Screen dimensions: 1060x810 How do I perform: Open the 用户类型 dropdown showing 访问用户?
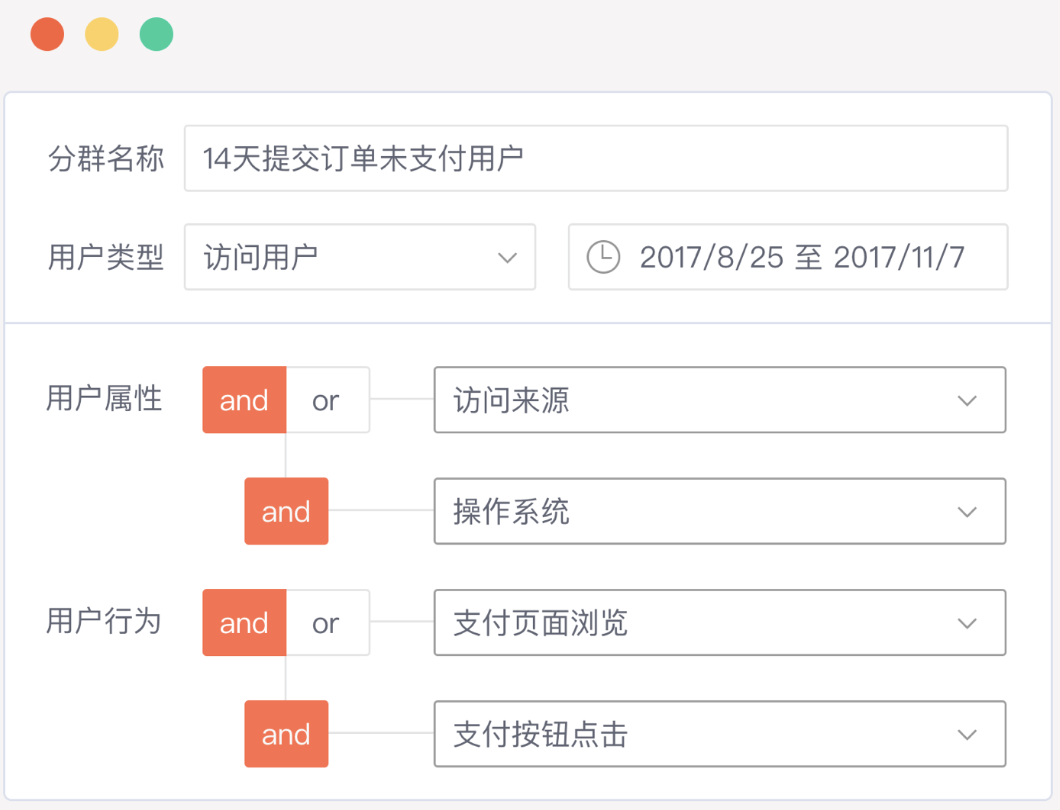click(x=360, y=257)
